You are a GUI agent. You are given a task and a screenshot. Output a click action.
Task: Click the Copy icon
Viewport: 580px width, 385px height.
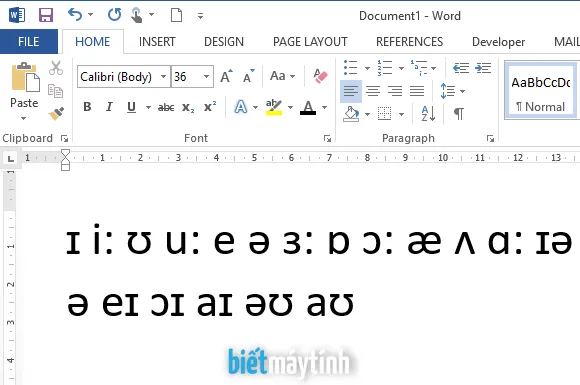coord(55,91)
